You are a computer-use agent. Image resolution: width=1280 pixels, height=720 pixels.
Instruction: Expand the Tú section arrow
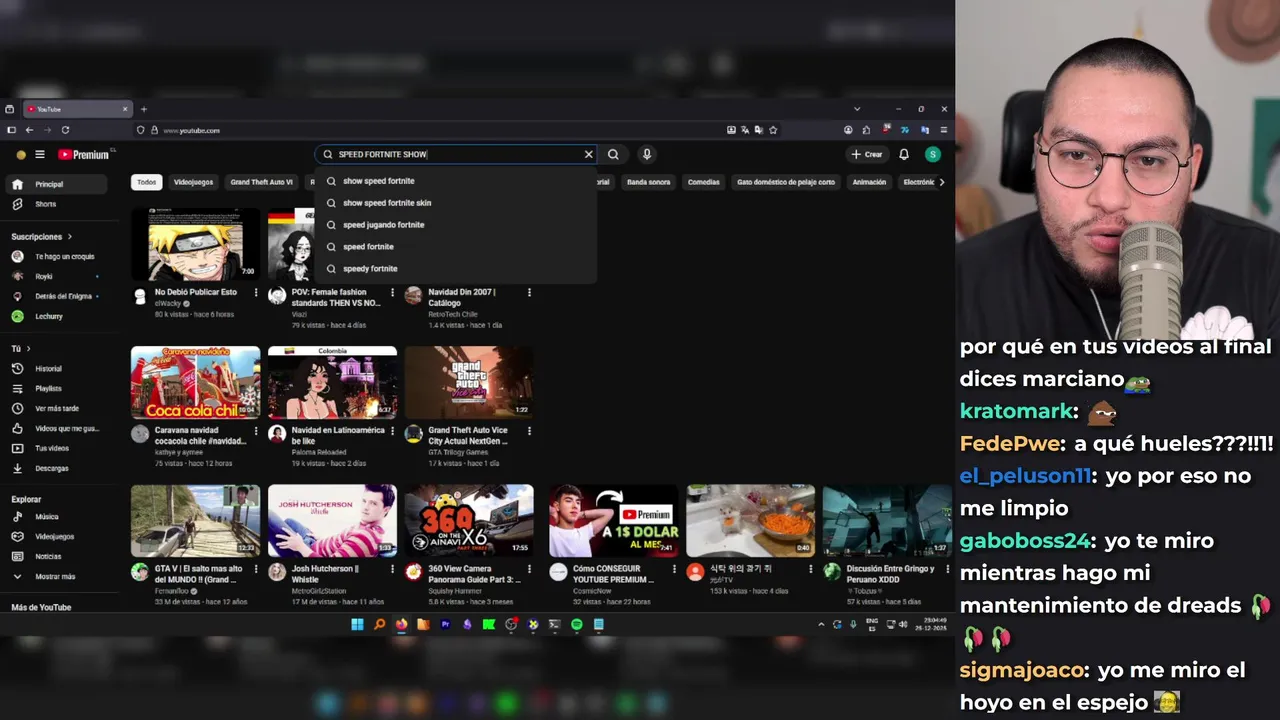[x=28, y=349]
